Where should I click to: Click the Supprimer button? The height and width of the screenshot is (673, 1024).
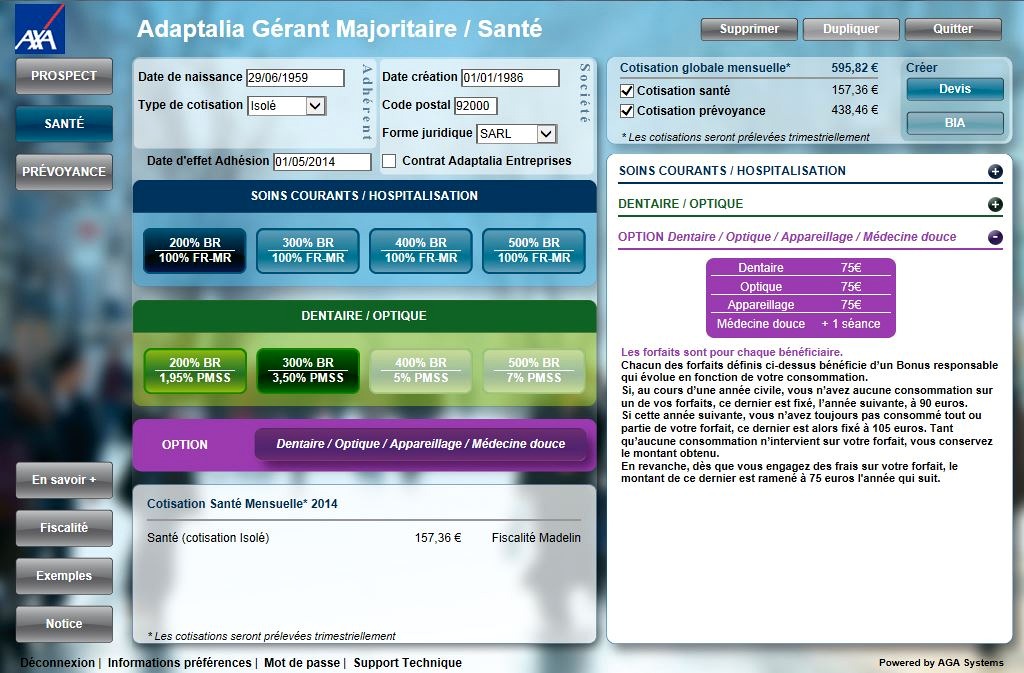click(x=749, y=29)
